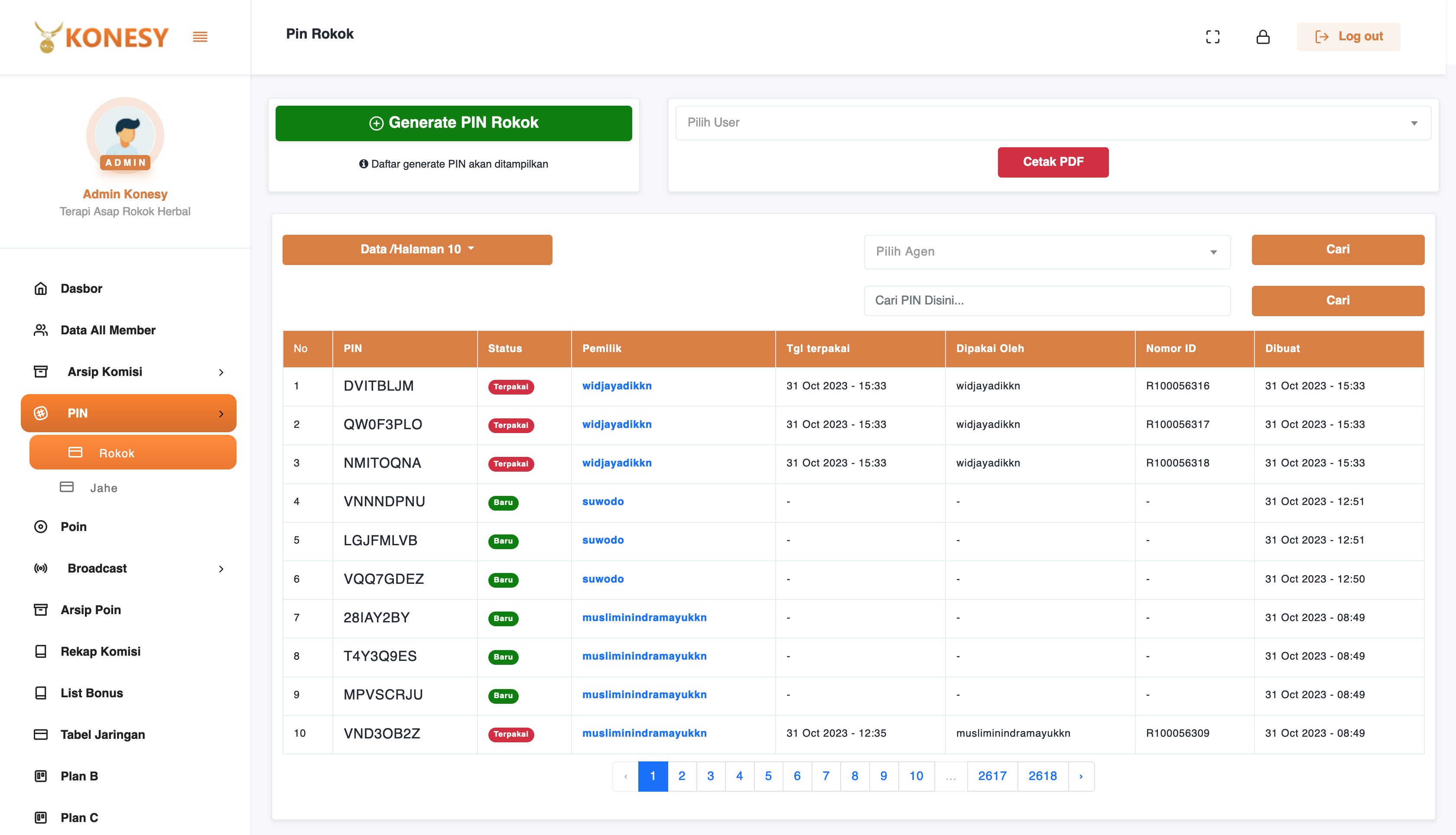
Task: Go to last page 2618
Action: point(1042,776)
